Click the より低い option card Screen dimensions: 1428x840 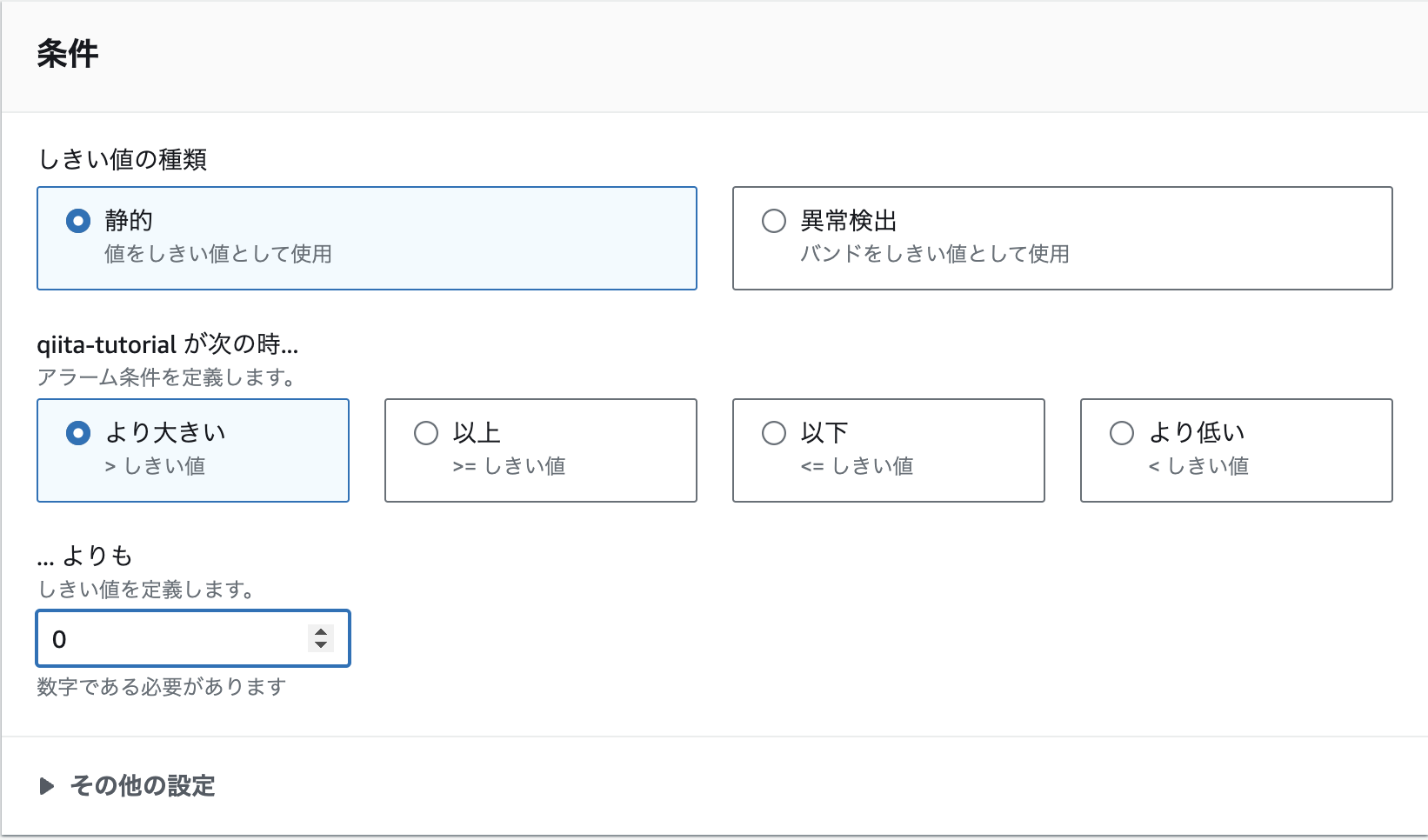(1235, 450)
